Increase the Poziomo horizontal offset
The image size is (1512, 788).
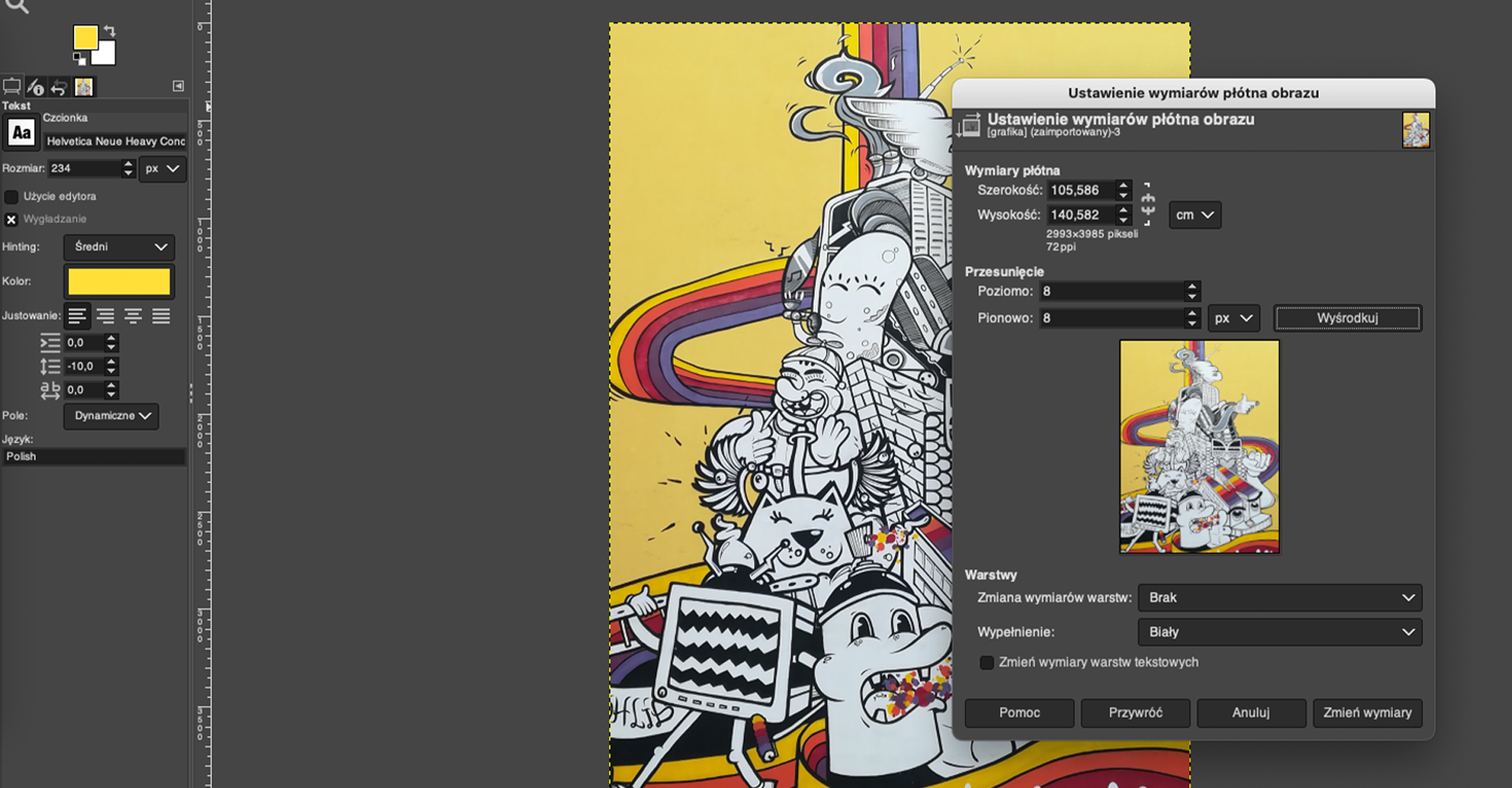point(1192,287)
